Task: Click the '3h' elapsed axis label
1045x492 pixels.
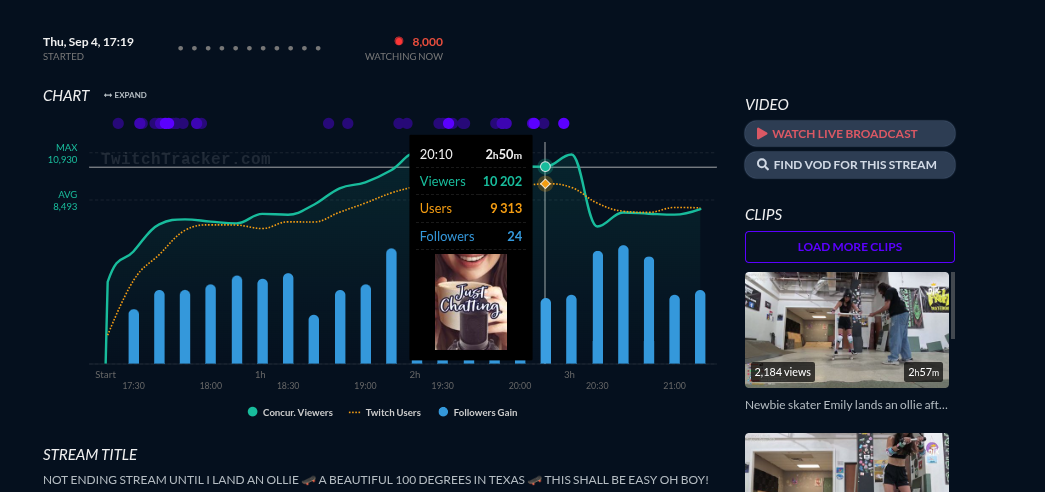Action: [569, 375]
